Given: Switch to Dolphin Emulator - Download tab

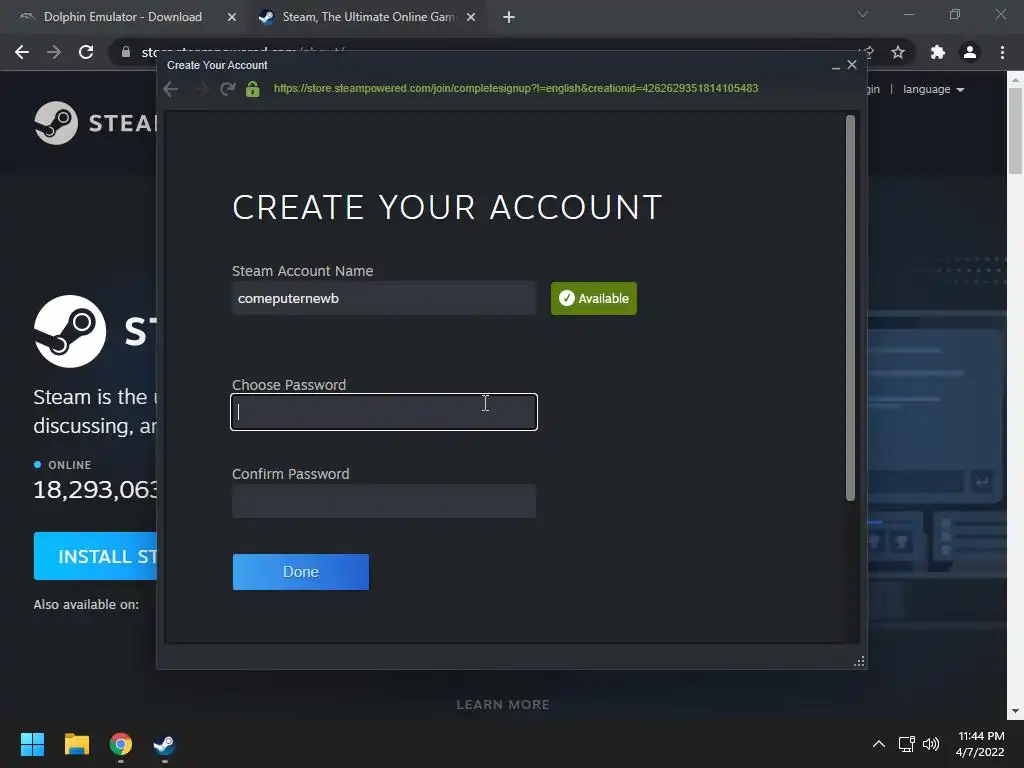Looking at the screenshot, I should (x=123, y=17).
